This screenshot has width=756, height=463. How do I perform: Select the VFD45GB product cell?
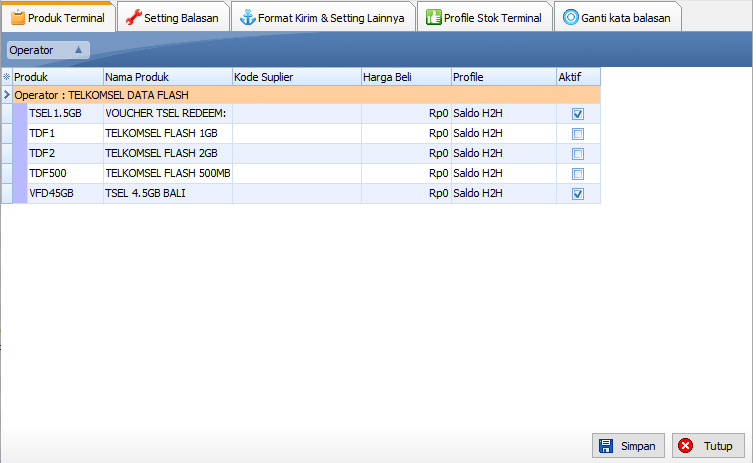(65, 193)
